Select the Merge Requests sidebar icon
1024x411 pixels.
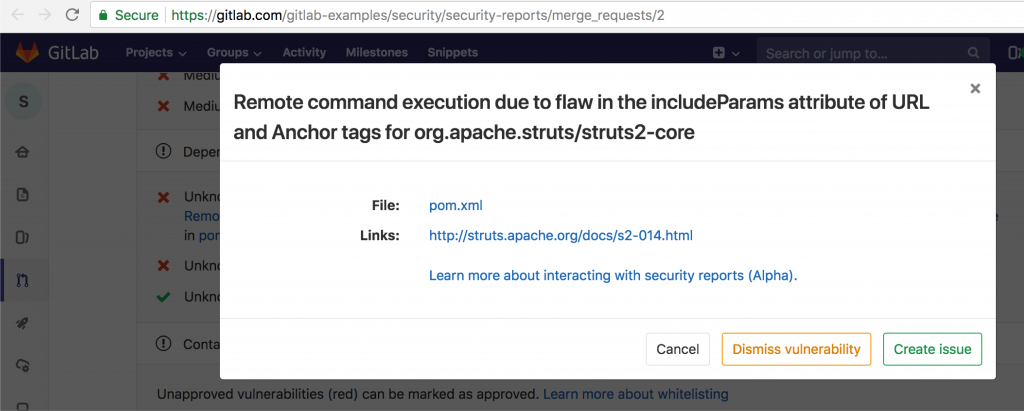click(x=23, y=281)
